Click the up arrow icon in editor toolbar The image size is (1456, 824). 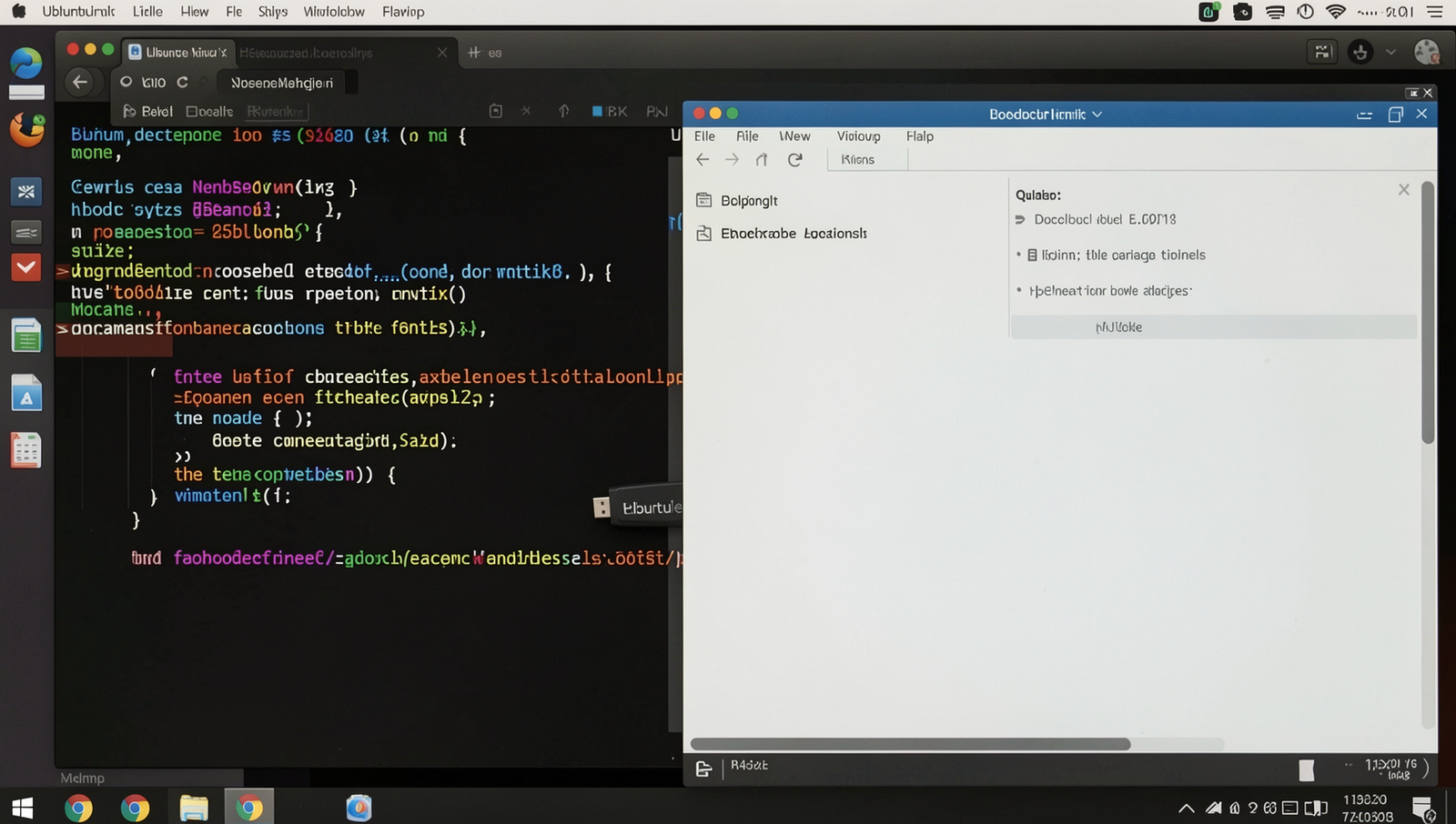564,111
